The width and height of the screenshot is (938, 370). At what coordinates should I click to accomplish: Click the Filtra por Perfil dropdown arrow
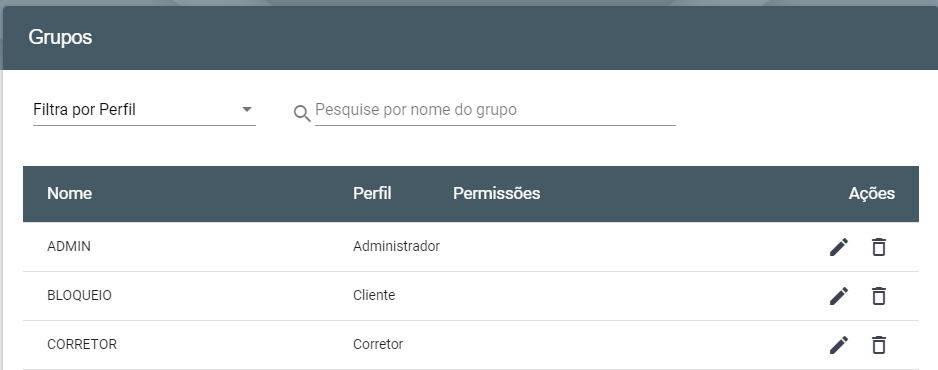pyautogui.click(x=246, y=110)
